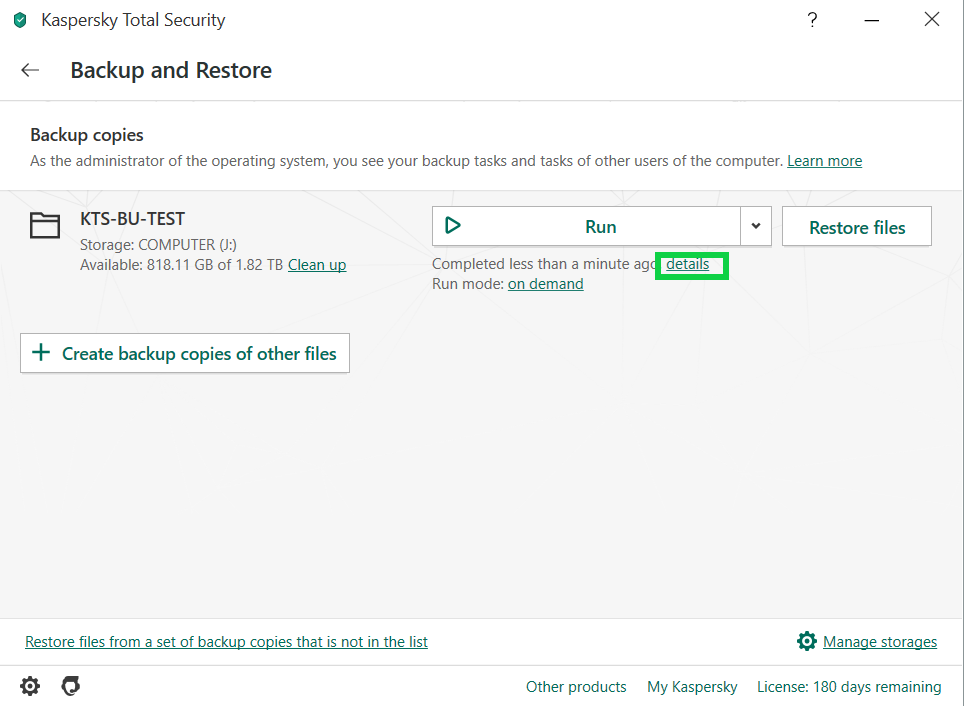
Task: Open Other products in the footer
Action: pos(576,687)
